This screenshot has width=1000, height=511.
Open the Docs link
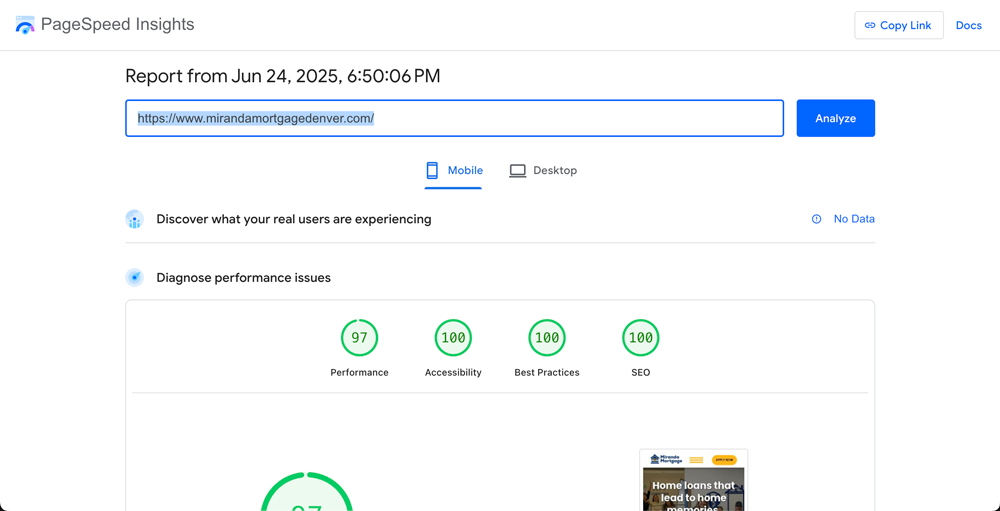[969, 26]
